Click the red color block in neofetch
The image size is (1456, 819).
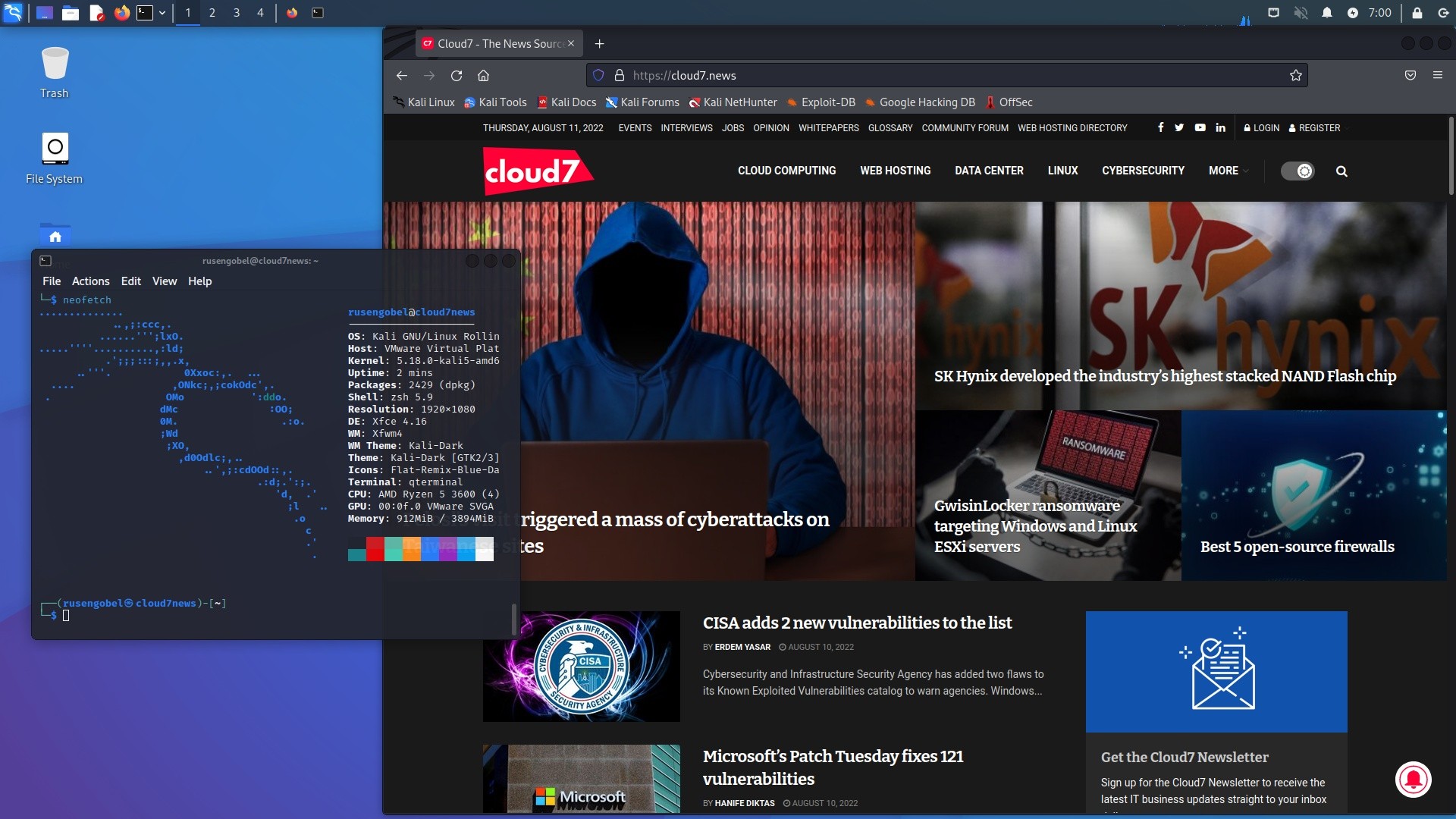point(375,549)
